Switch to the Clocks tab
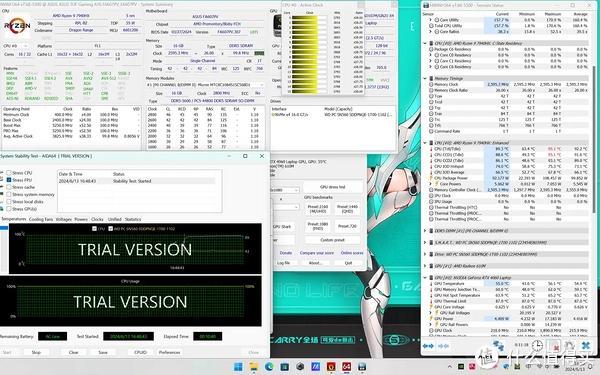Viewport: 600px width, 375px height. pos(97,219)
